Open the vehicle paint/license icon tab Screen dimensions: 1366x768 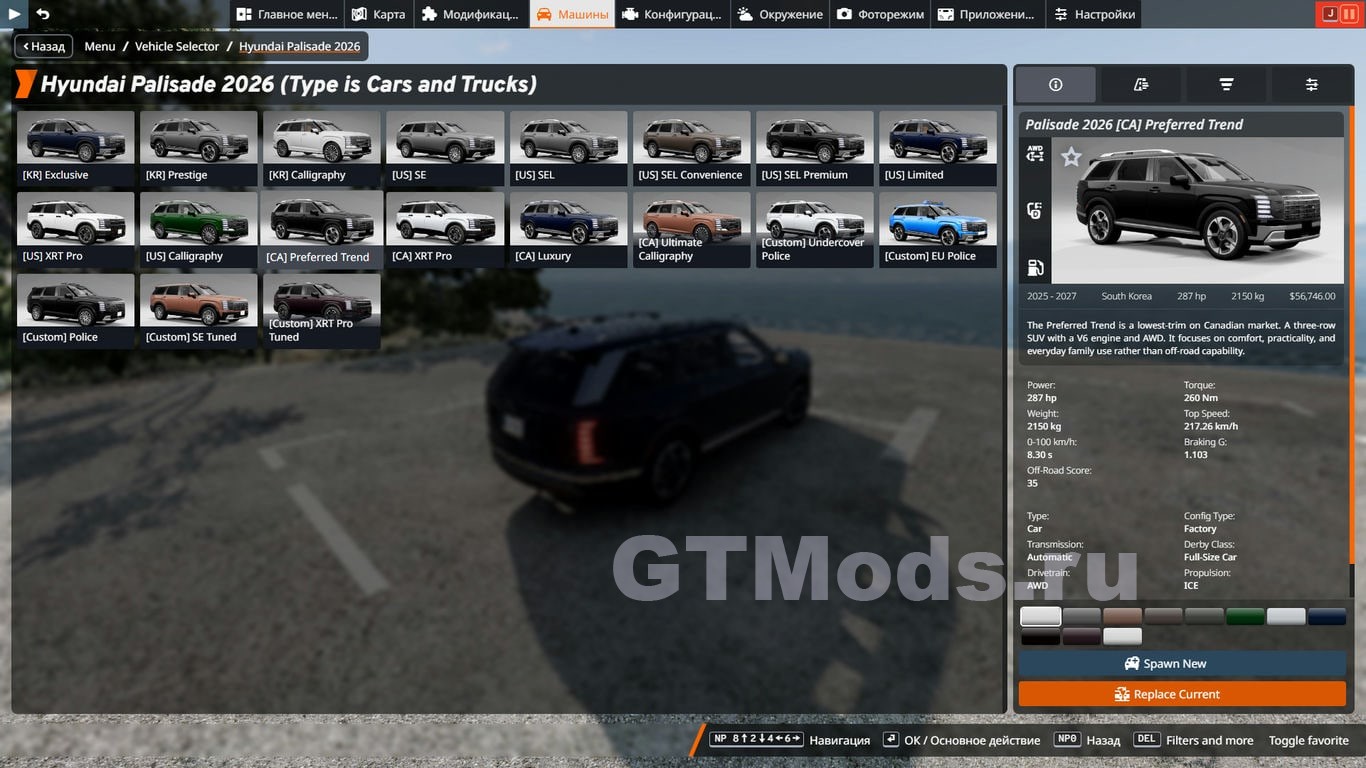1141,85
